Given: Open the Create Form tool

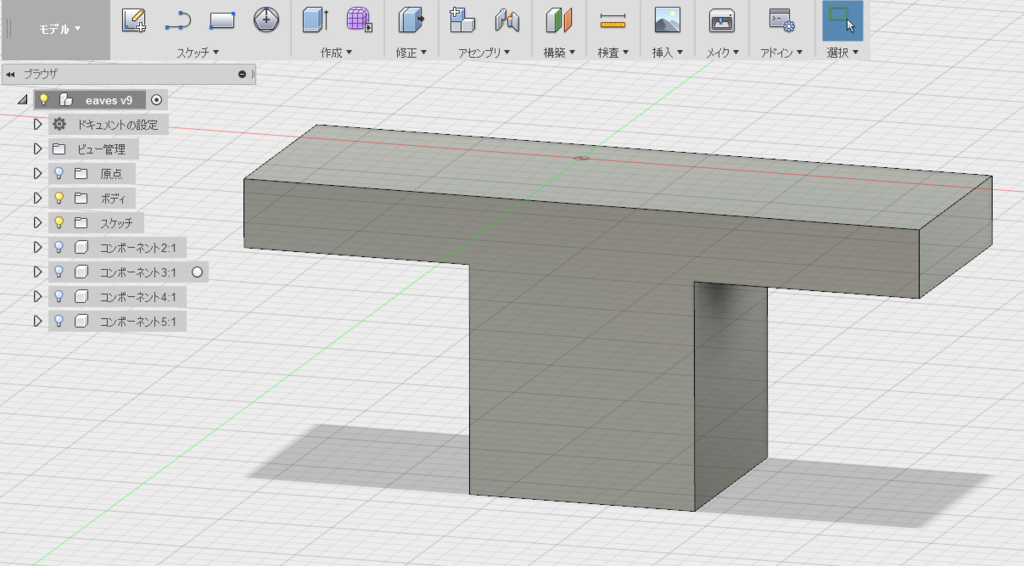Looking at the screenshot, I should tap(359, 20).
